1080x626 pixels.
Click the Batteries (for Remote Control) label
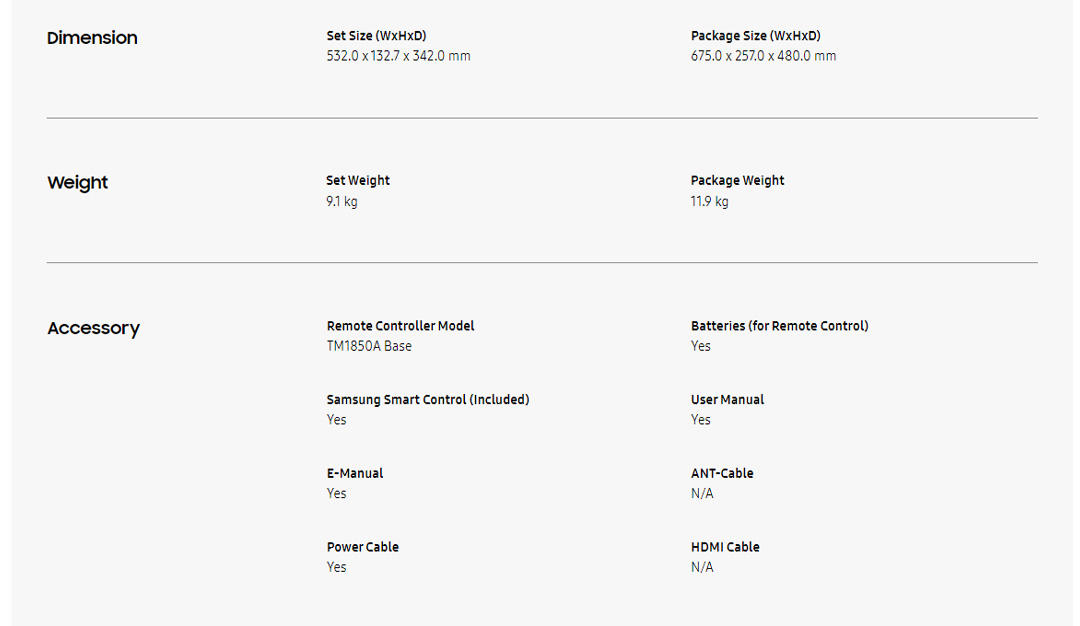779,326
